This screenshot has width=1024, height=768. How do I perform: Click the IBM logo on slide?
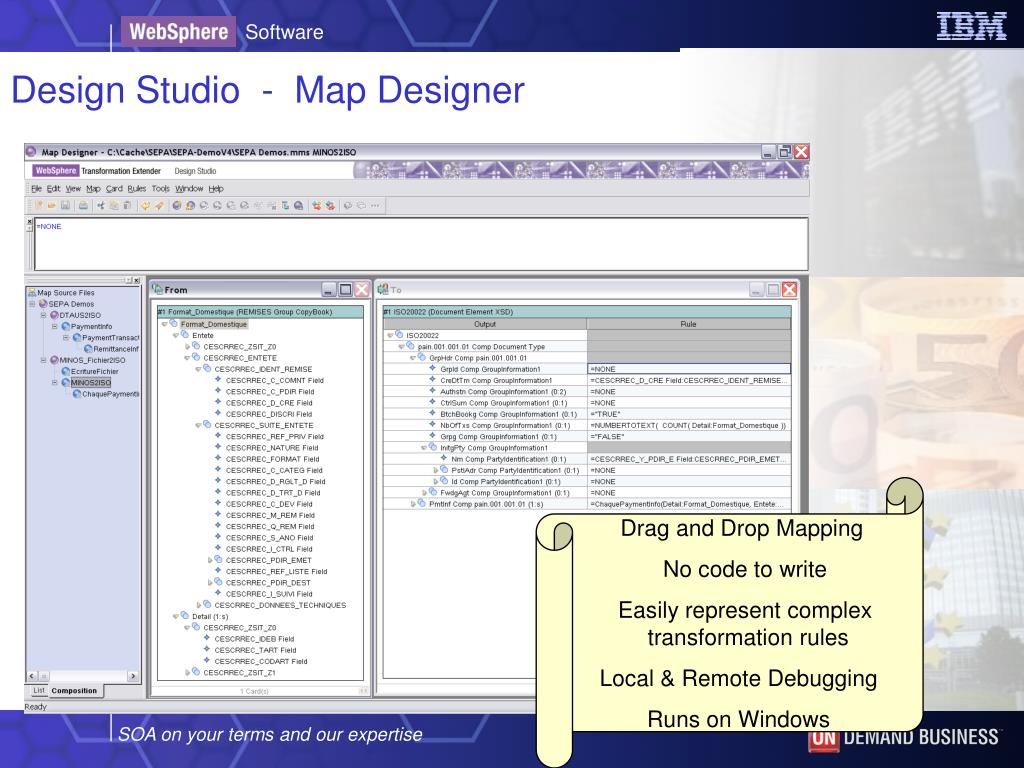coord(971,27)
